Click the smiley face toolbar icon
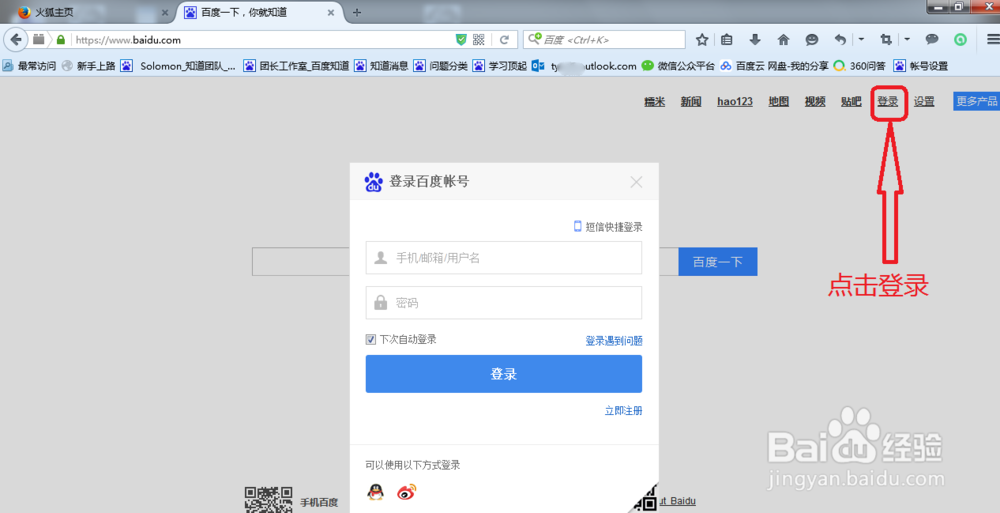 click(812, 40)
